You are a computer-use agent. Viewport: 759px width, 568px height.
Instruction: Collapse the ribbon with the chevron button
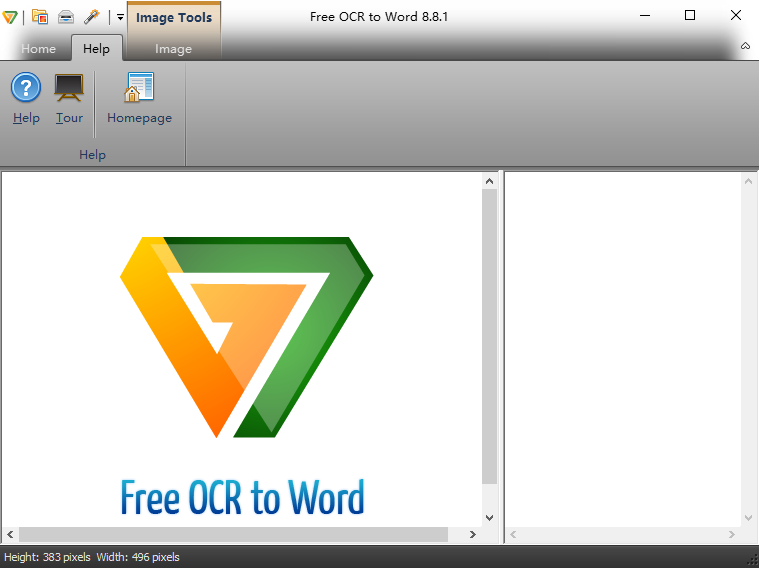pos(745,46)
